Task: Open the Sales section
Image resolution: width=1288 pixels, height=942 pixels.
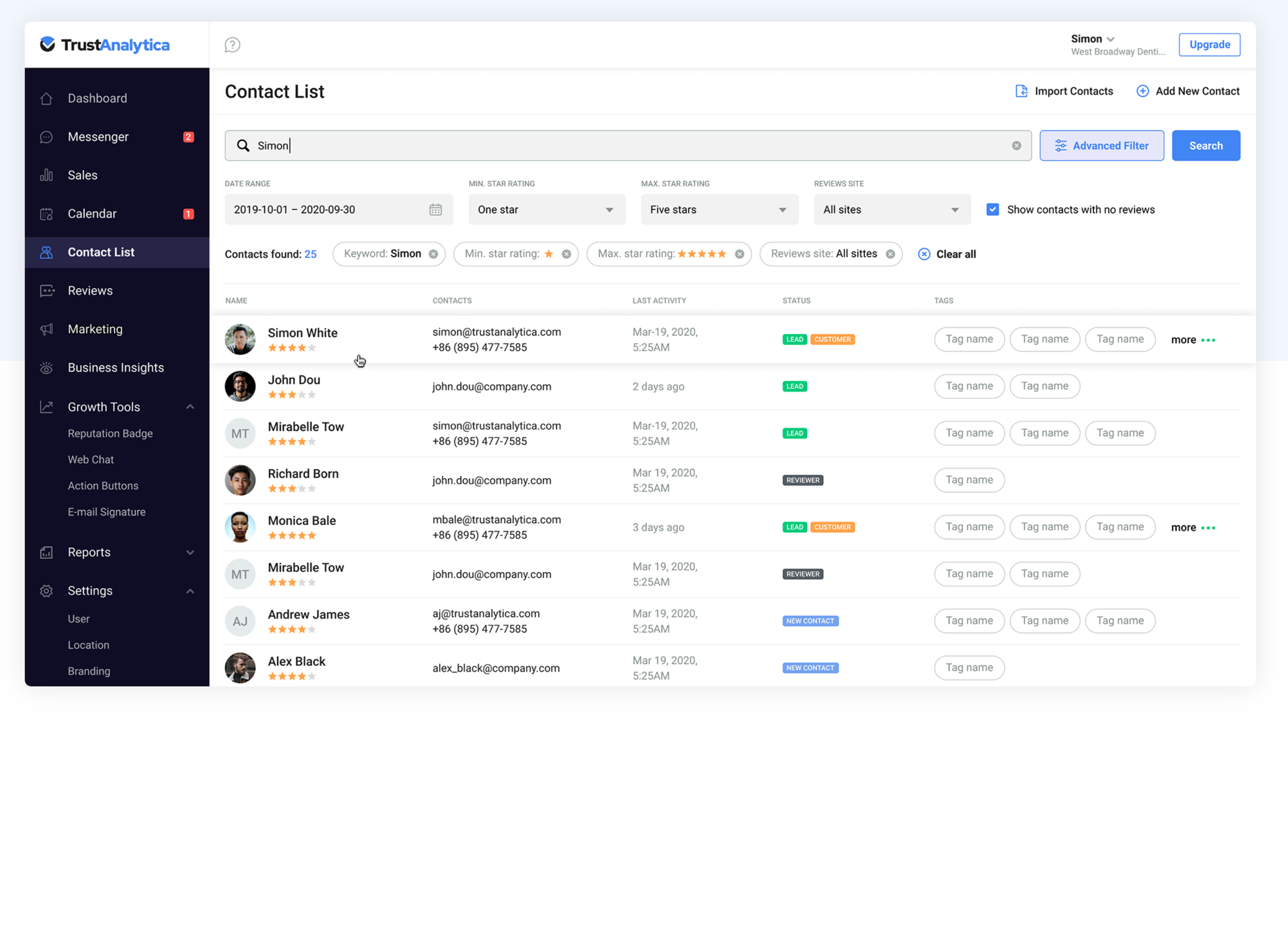Action: click(x=82, y=175)
